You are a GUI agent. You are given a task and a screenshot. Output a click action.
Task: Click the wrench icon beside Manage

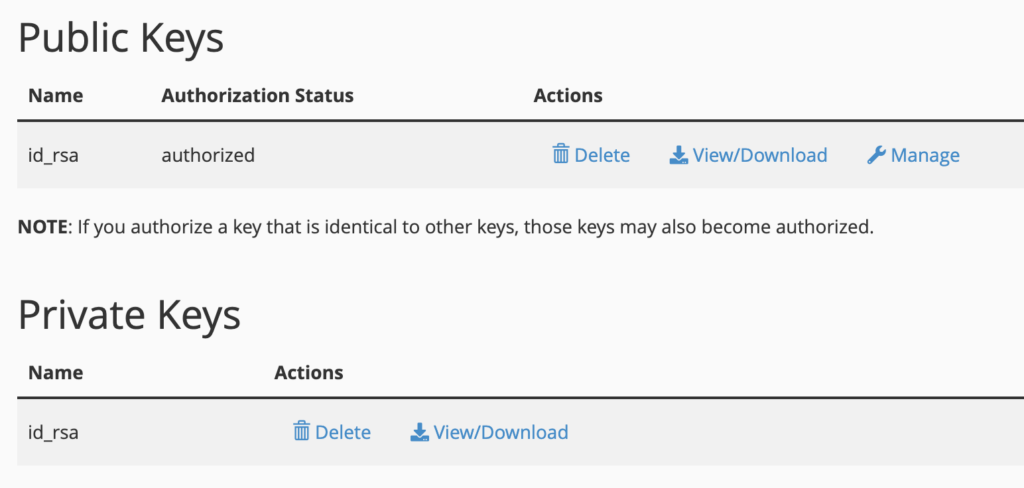coord(876,155)
